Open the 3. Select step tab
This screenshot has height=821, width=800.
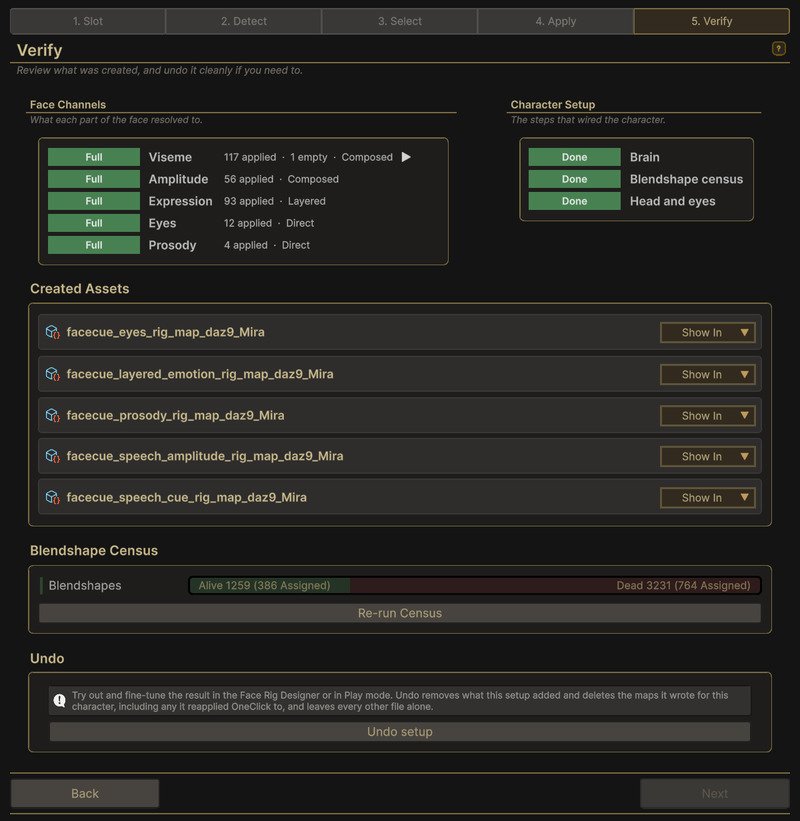tap(399, 21)
